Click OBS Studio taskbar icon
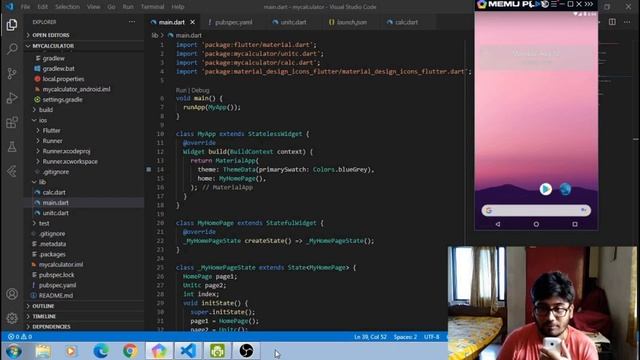 click(246, 351)
